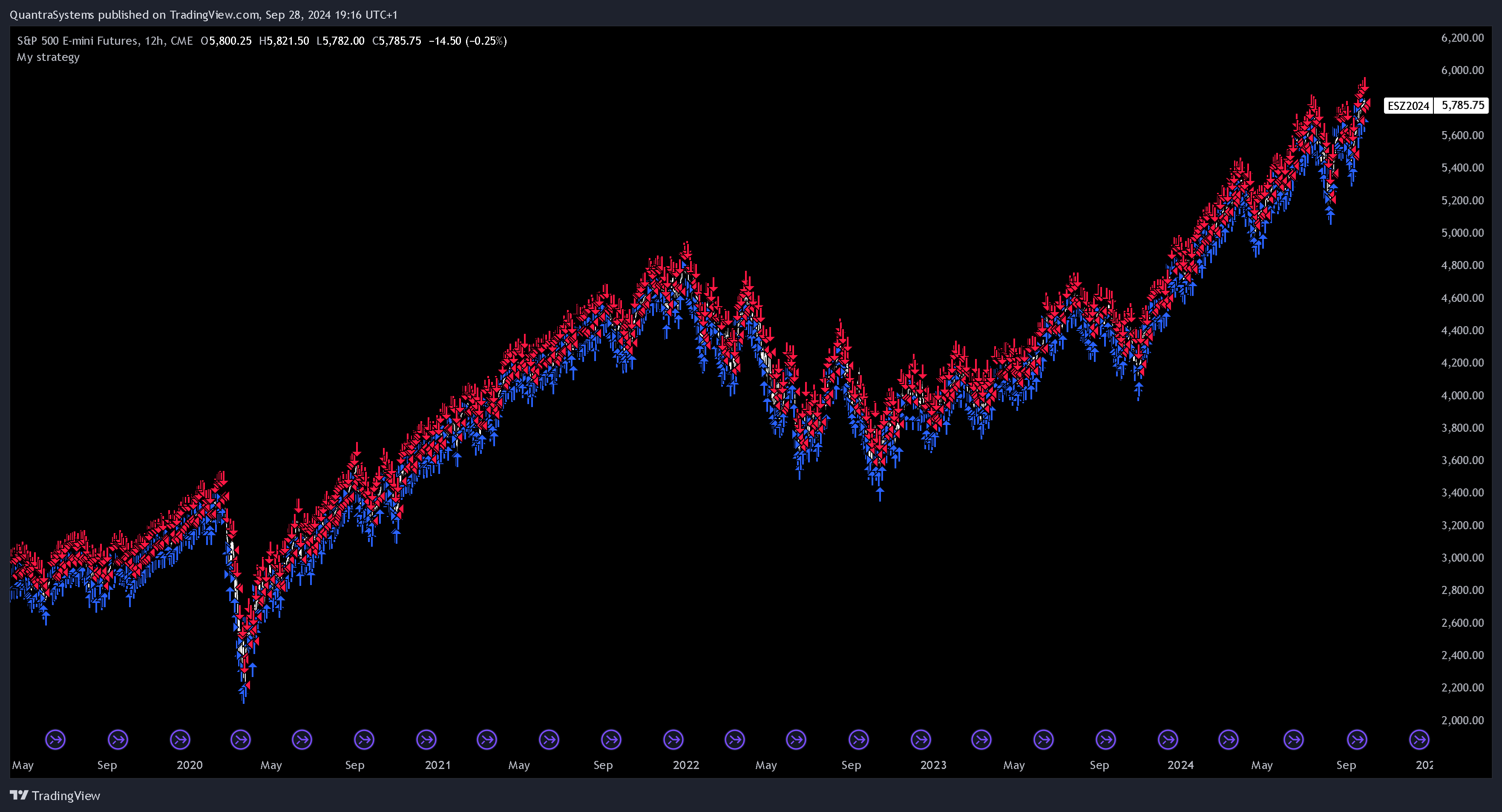Click the rollover marker above the Sep 2023 label
Image resolution: width=1502 pixels, height=812 pixels.
tap(1106, 740)
